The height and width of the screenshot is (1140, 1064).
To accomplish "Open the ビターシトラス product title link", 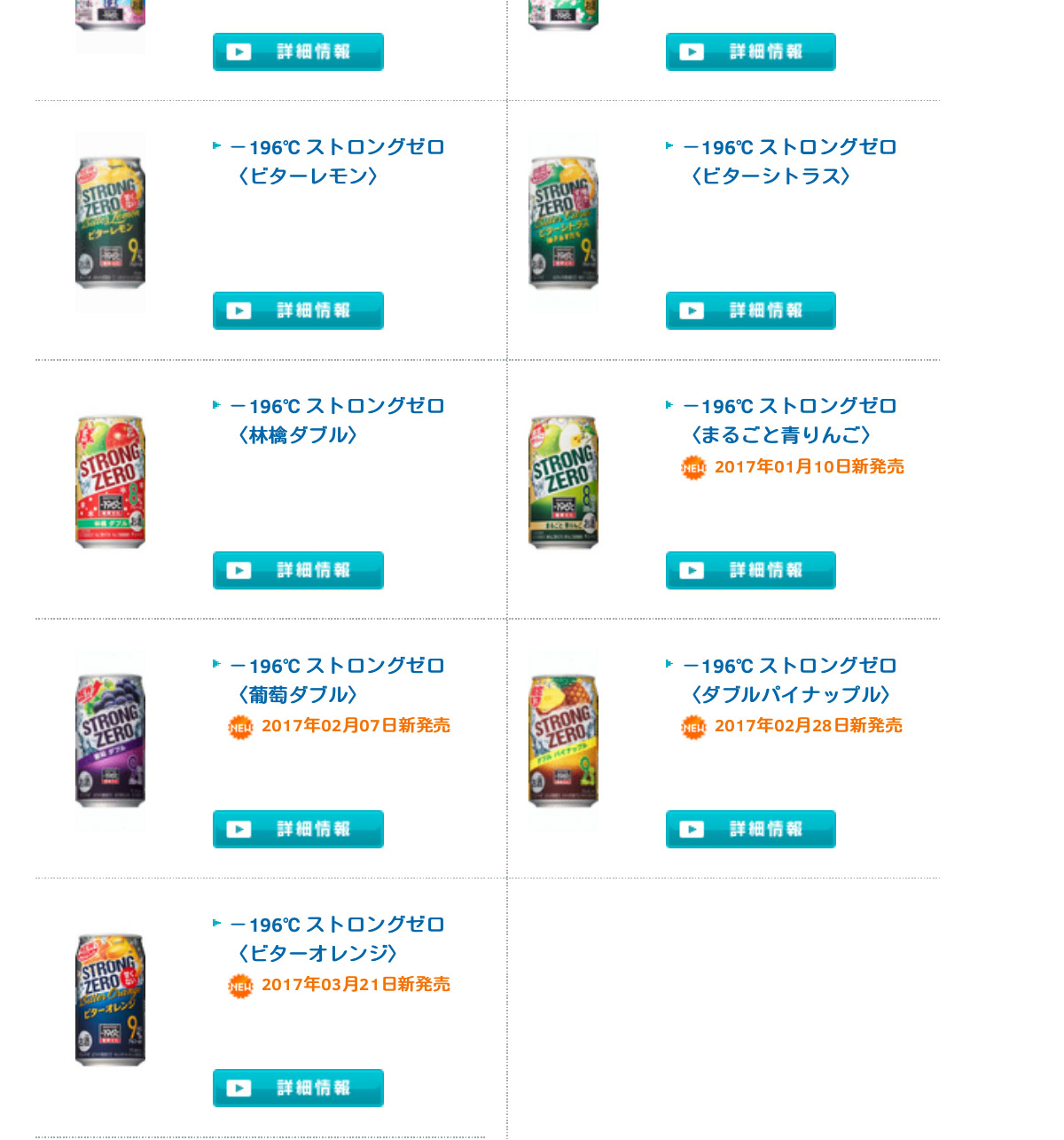I will [789, 161].
